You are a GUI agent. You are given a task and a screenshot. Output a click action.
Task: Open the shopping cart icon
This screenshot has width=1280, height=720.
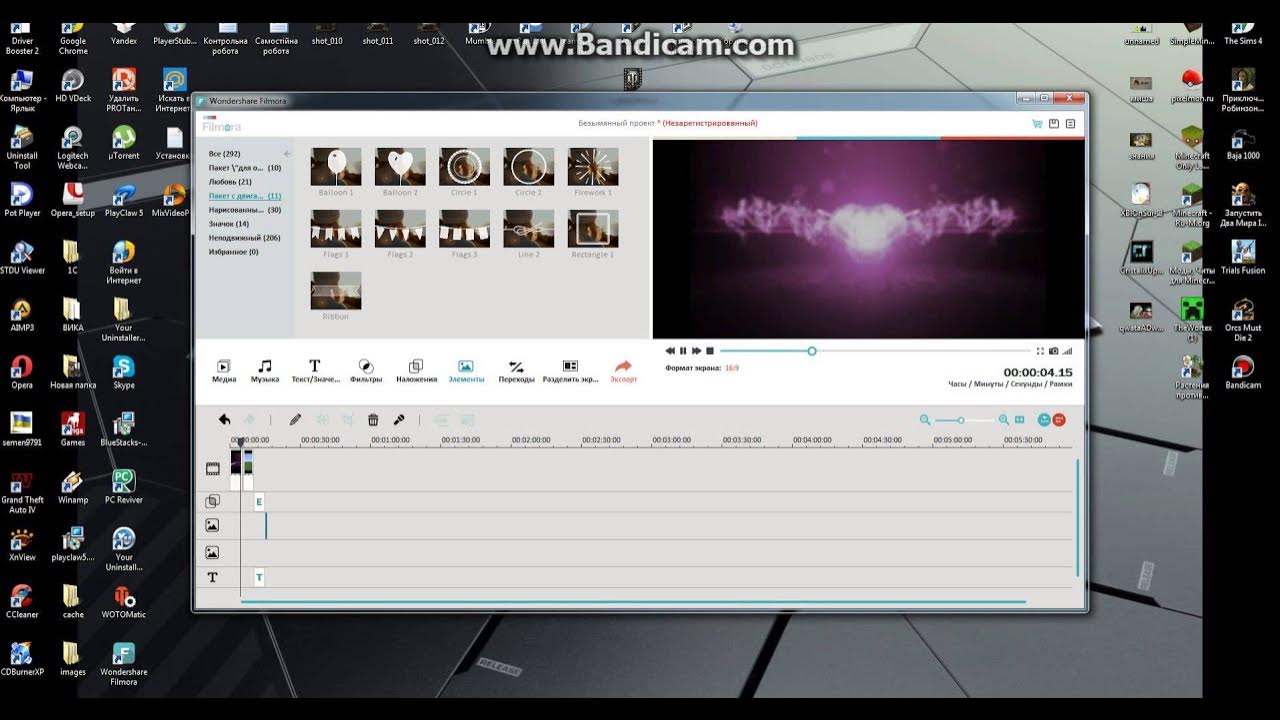[1037, 124]
